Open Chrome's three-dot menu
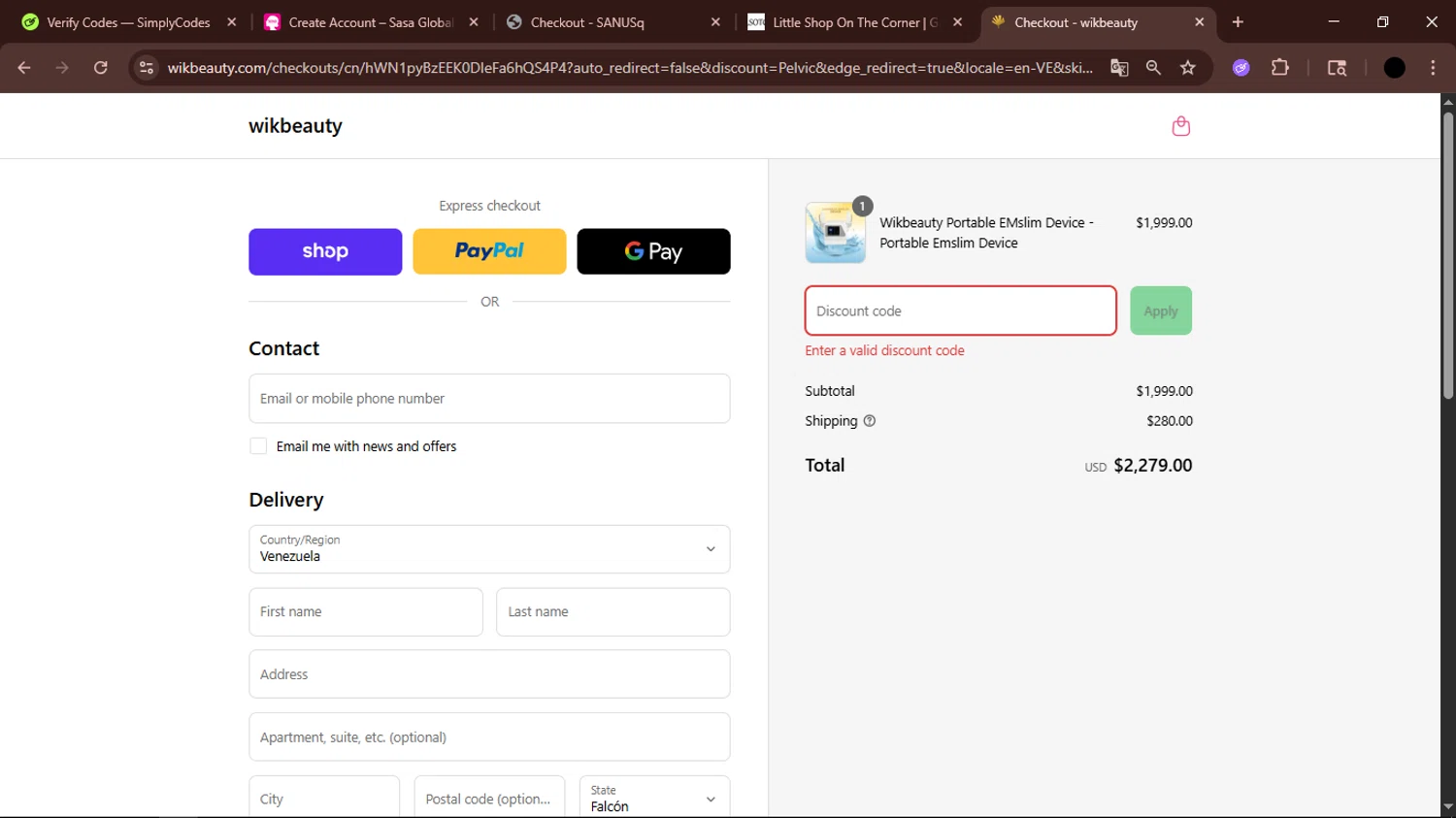1456x818 pixels. pyautogui.click(x=1433, y=68)
